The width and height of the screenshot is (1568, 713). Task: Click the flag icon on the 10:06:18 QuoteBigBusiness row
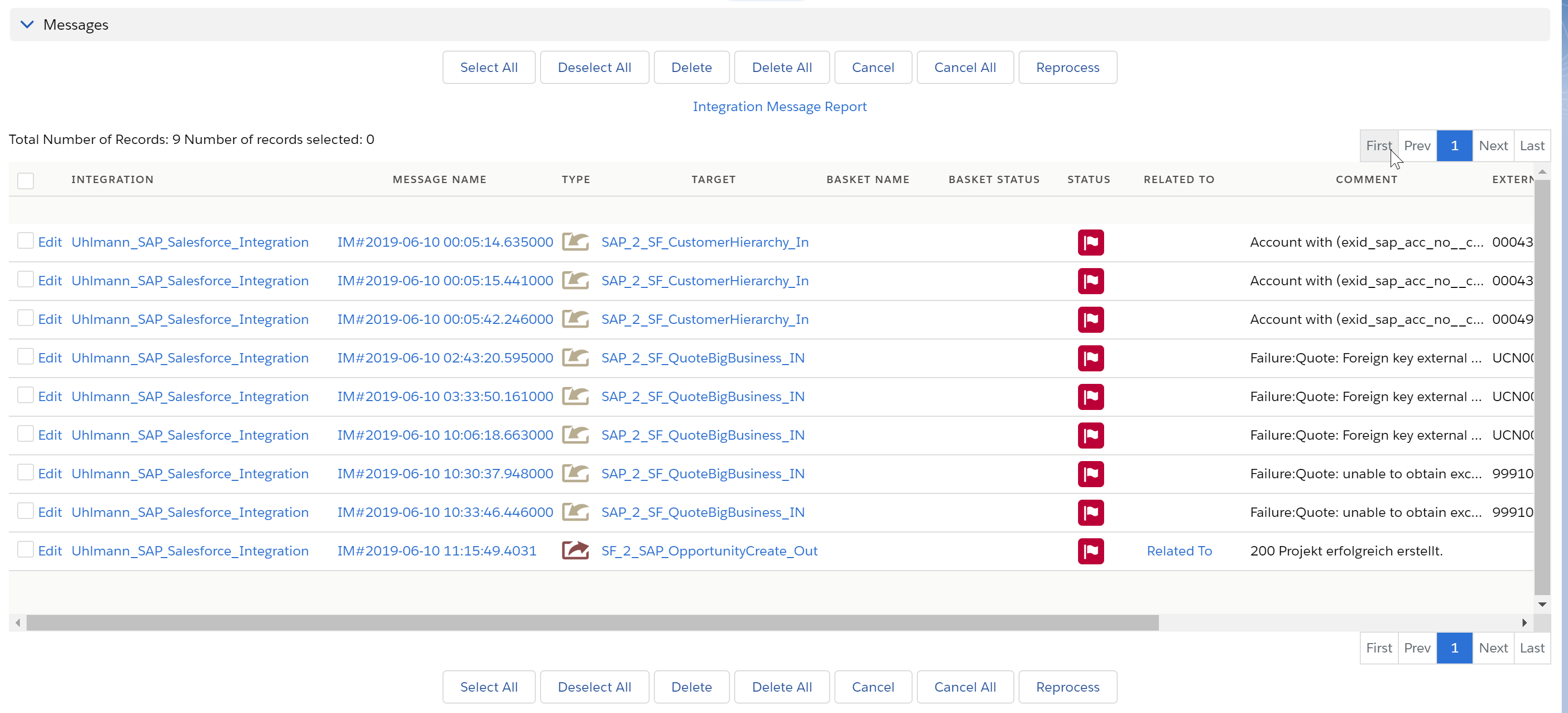pos(1090,435)
